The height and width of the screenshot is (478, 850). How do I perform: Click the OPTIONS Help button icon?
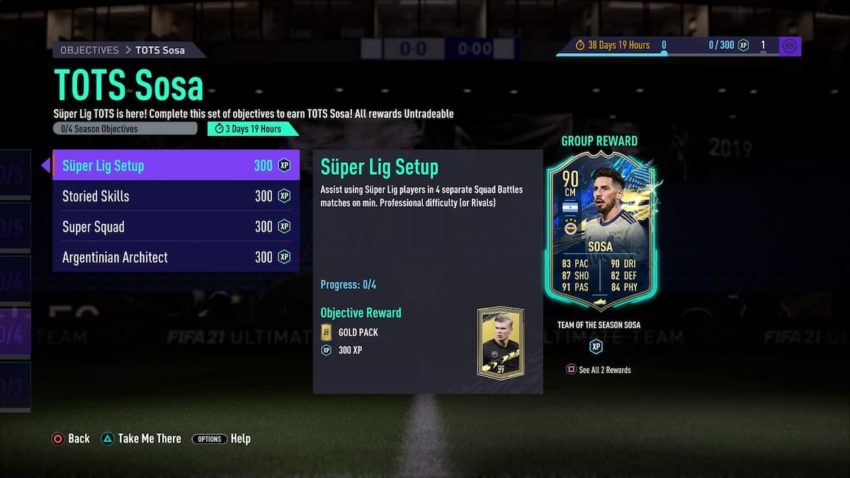(x=209, y=439)
